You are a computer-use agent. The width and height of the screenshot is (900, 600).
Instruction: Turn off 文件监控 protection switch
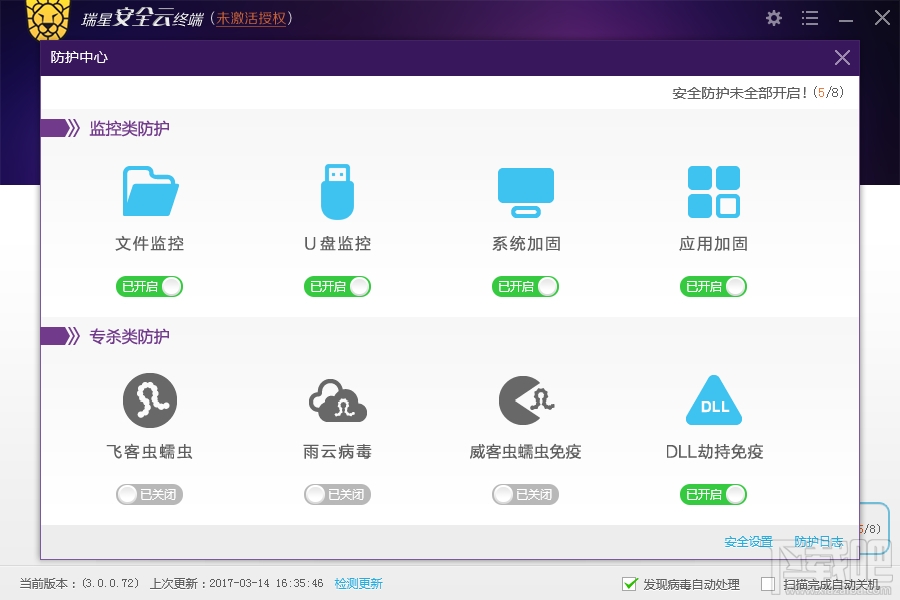point(149,286)
